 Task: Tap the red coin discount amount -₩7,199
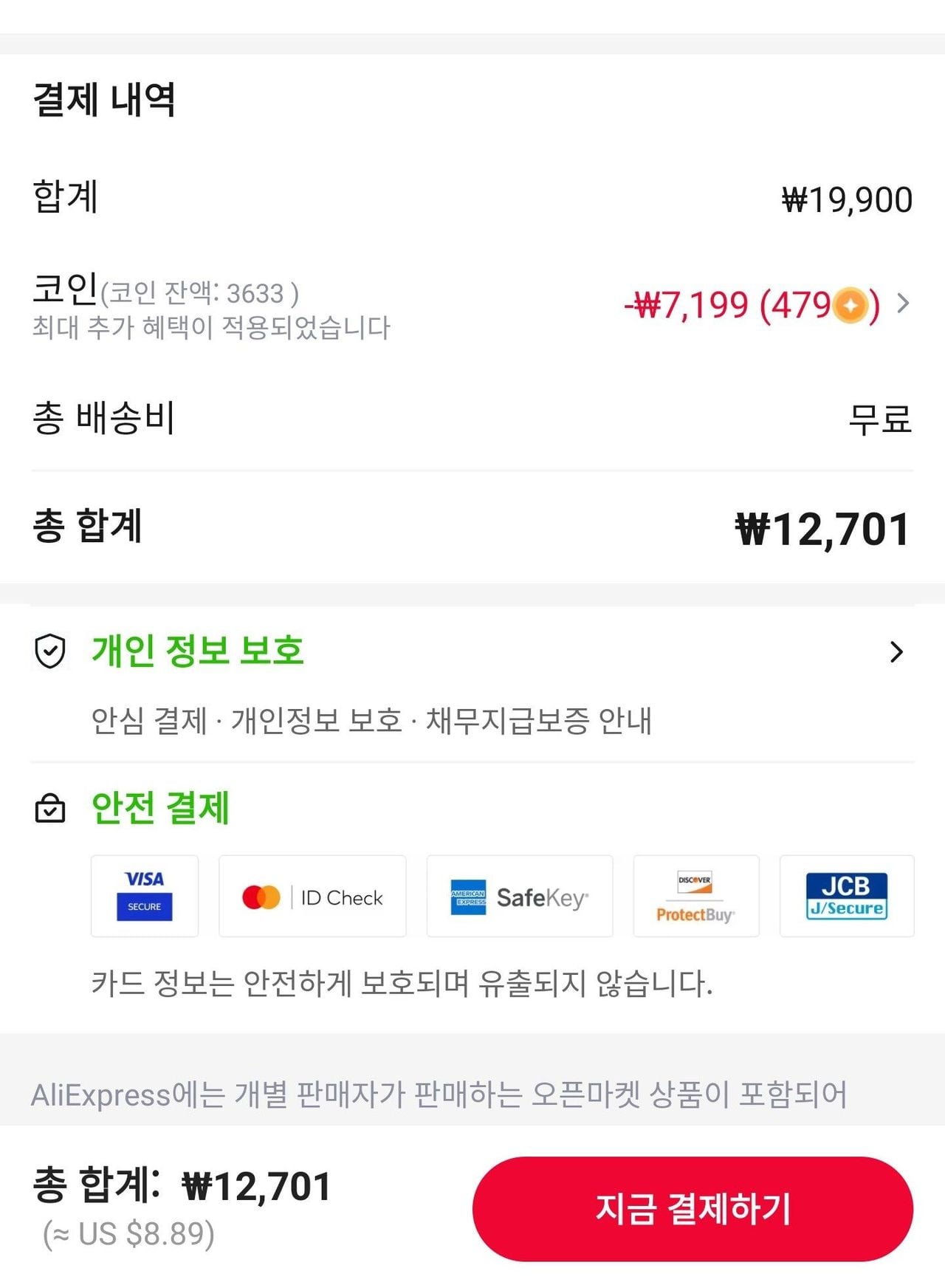pyautogui.click(x=687, y=304)
